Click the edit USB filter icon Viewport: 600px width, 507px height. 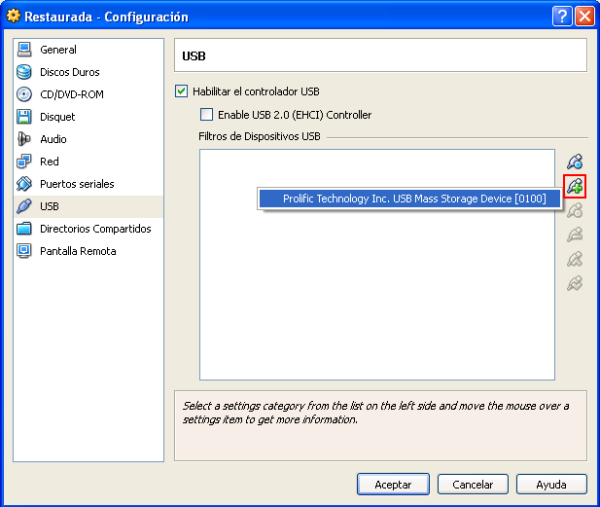574,210
